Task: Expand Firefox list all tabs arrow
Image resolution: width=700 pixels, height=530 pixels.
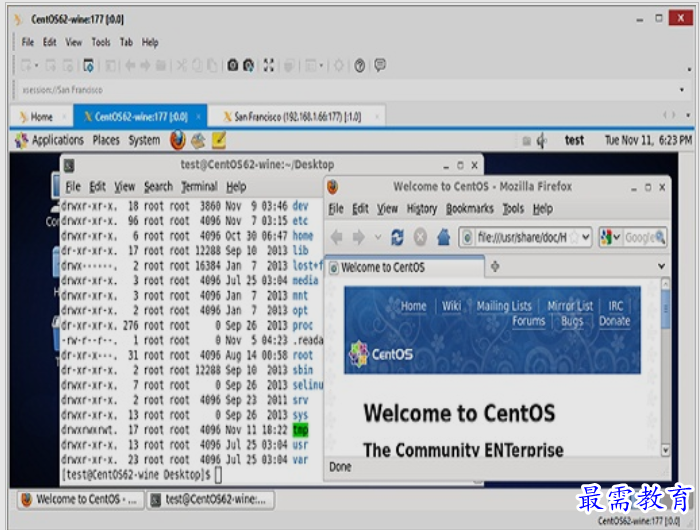Action: (x=661, y=267)
